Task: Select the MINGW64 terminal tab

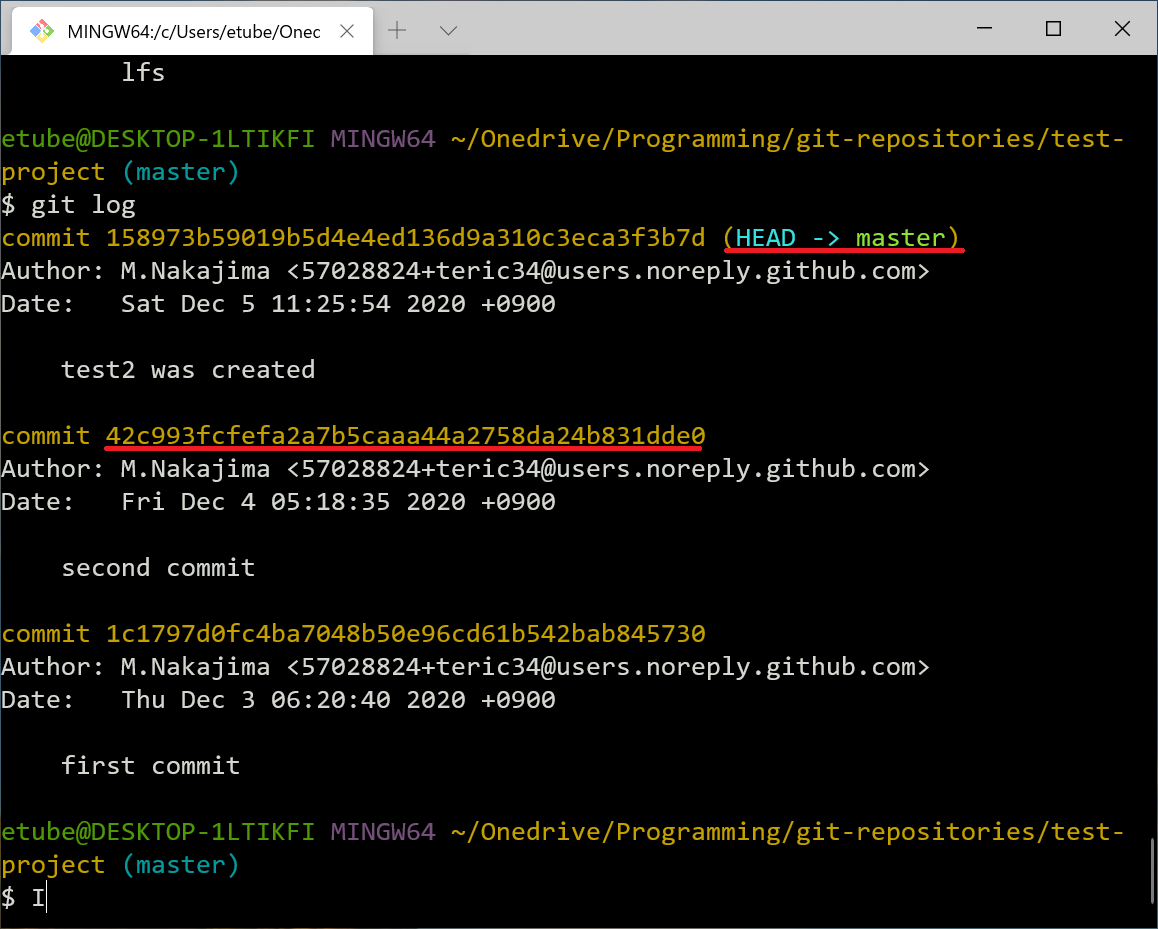Action: (193, 31)
